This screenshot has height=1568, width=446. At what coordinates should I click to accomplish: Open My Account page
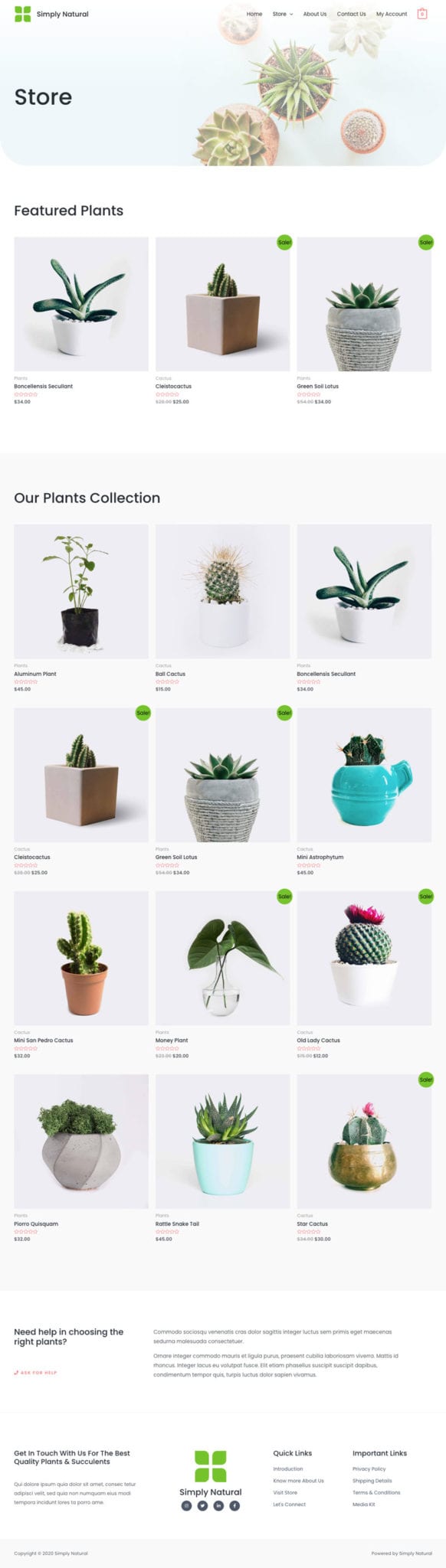tap(392, 14)
